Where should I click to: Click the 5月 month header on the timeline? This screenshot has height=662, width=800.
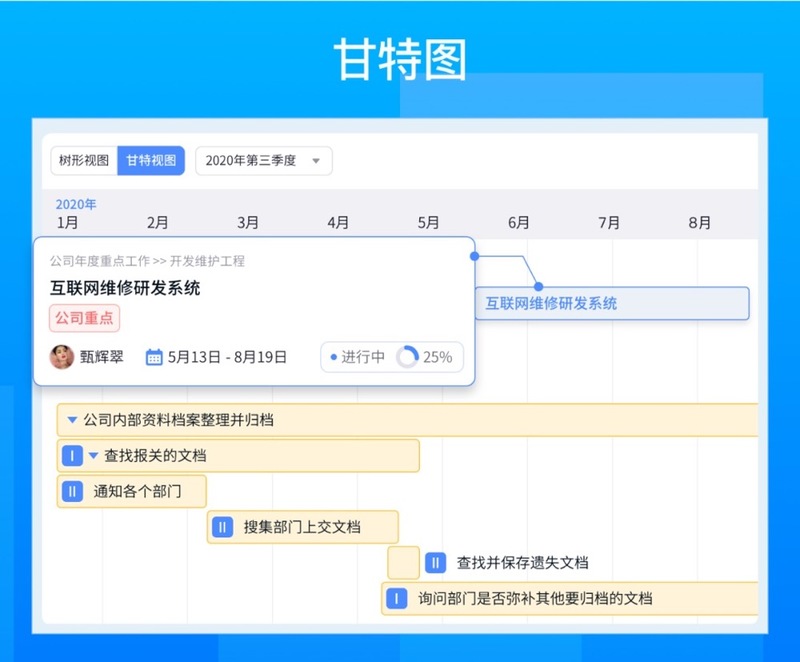tap(428, 223)
